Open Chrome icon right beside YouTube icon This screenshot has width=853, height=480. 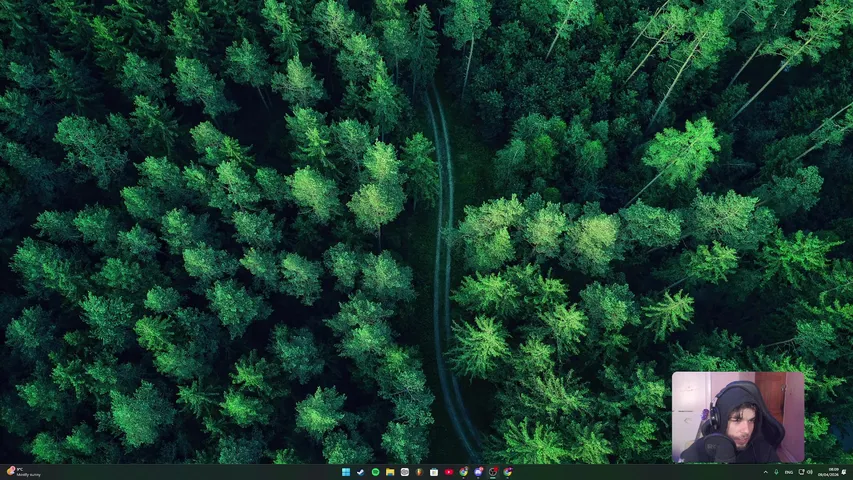click(463, 472)
